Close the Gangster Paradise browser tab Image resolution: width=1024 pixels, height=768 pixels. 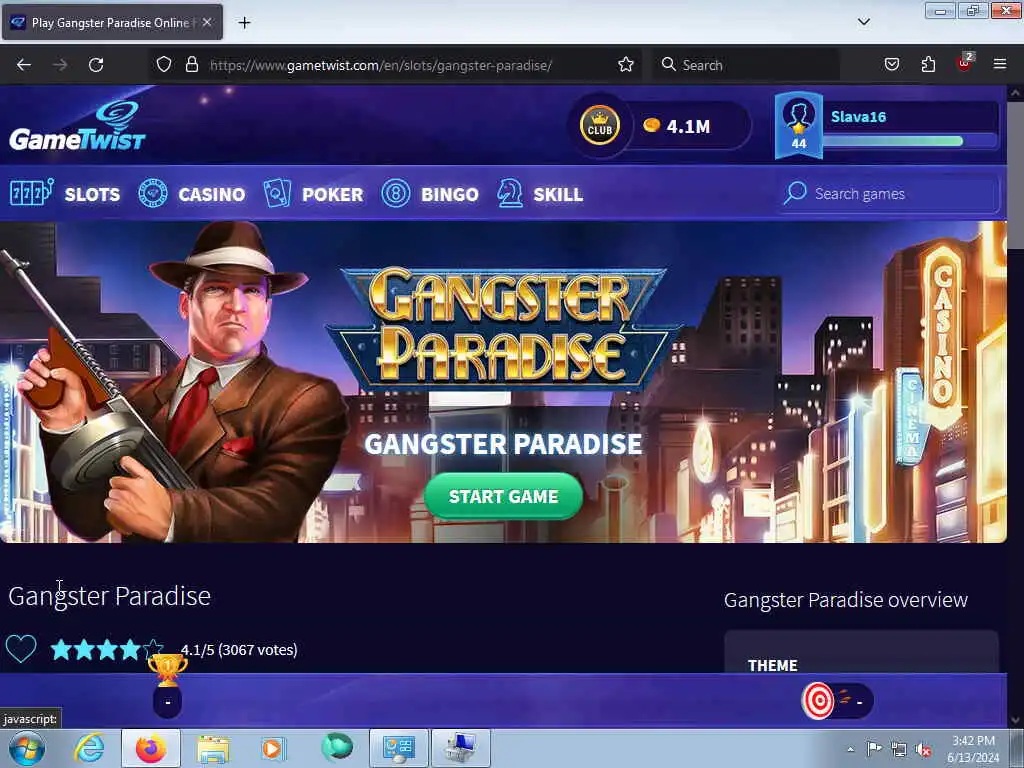click(x=207, y=22)
